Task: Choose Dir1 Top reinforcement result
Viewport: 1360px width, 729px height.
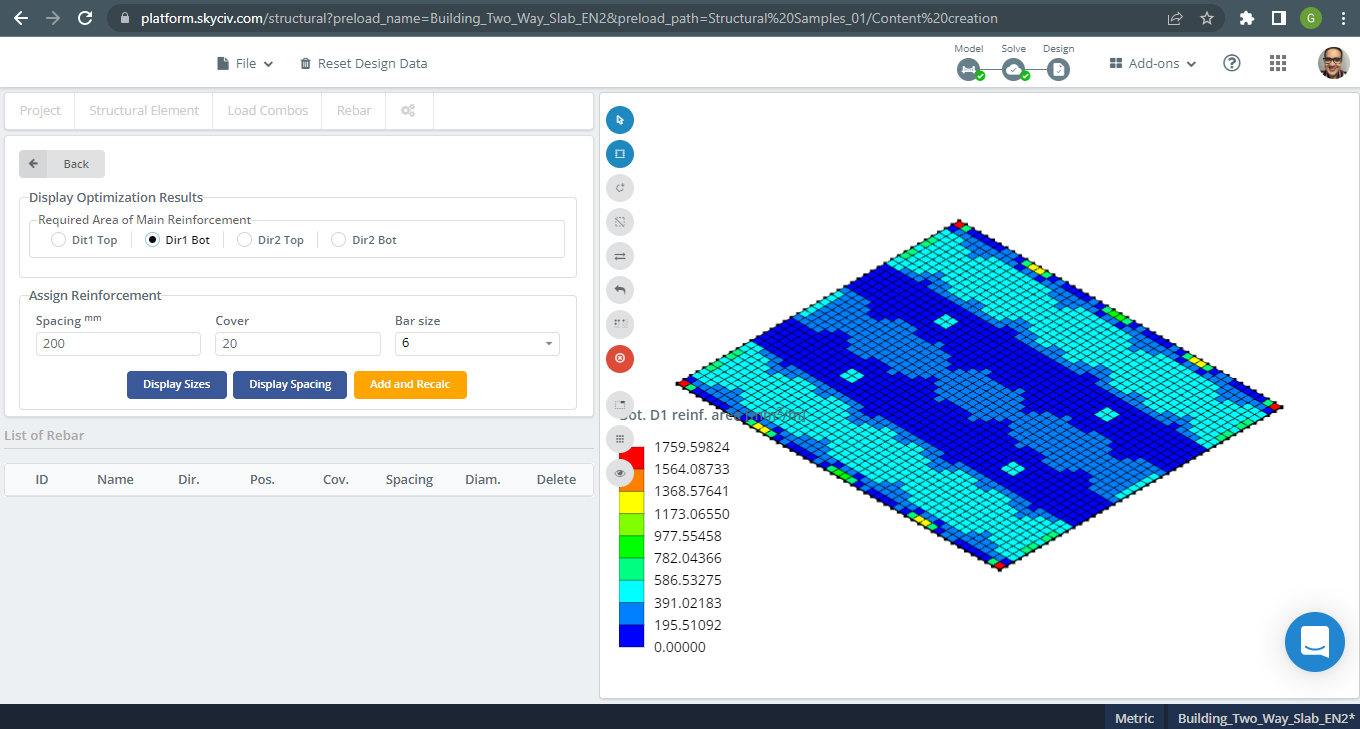Action: click(58, 239)
